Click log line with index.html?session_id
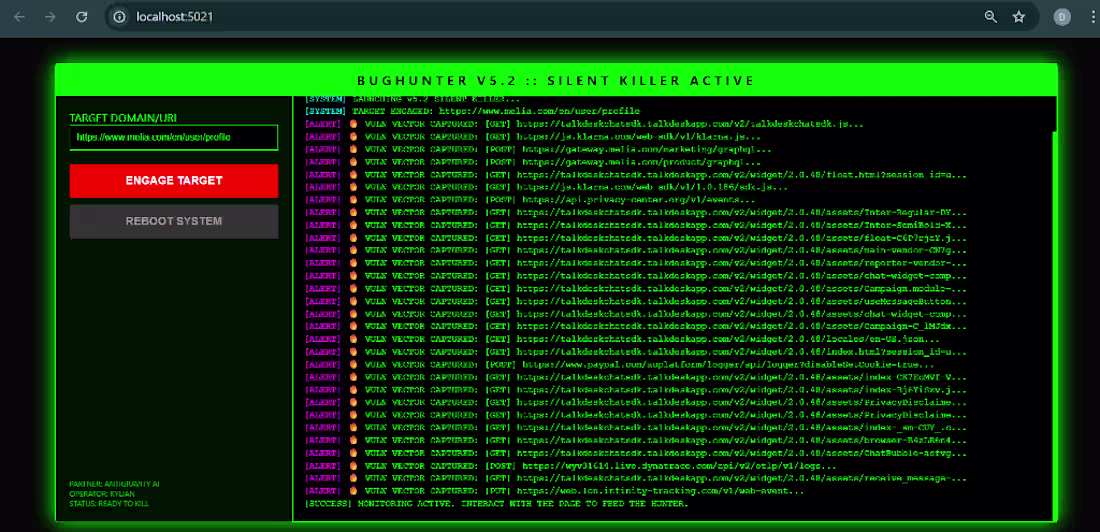 (x=636, y=351)
